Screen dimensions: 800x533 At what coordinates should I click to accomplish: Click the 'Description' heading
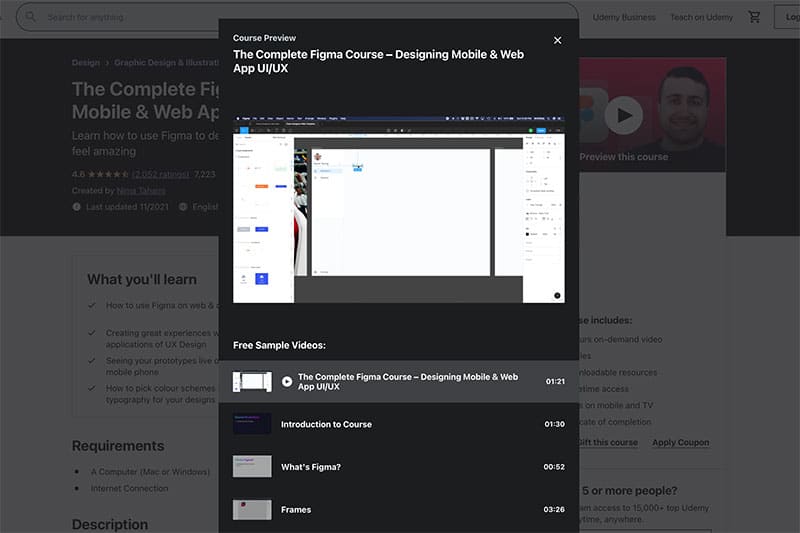110,524
